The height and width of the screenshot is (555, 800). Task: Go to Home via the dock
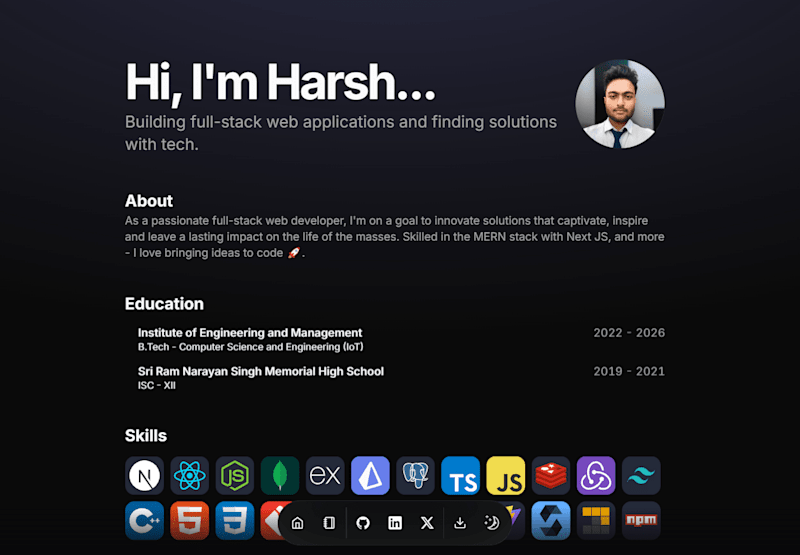coord(297,523)
